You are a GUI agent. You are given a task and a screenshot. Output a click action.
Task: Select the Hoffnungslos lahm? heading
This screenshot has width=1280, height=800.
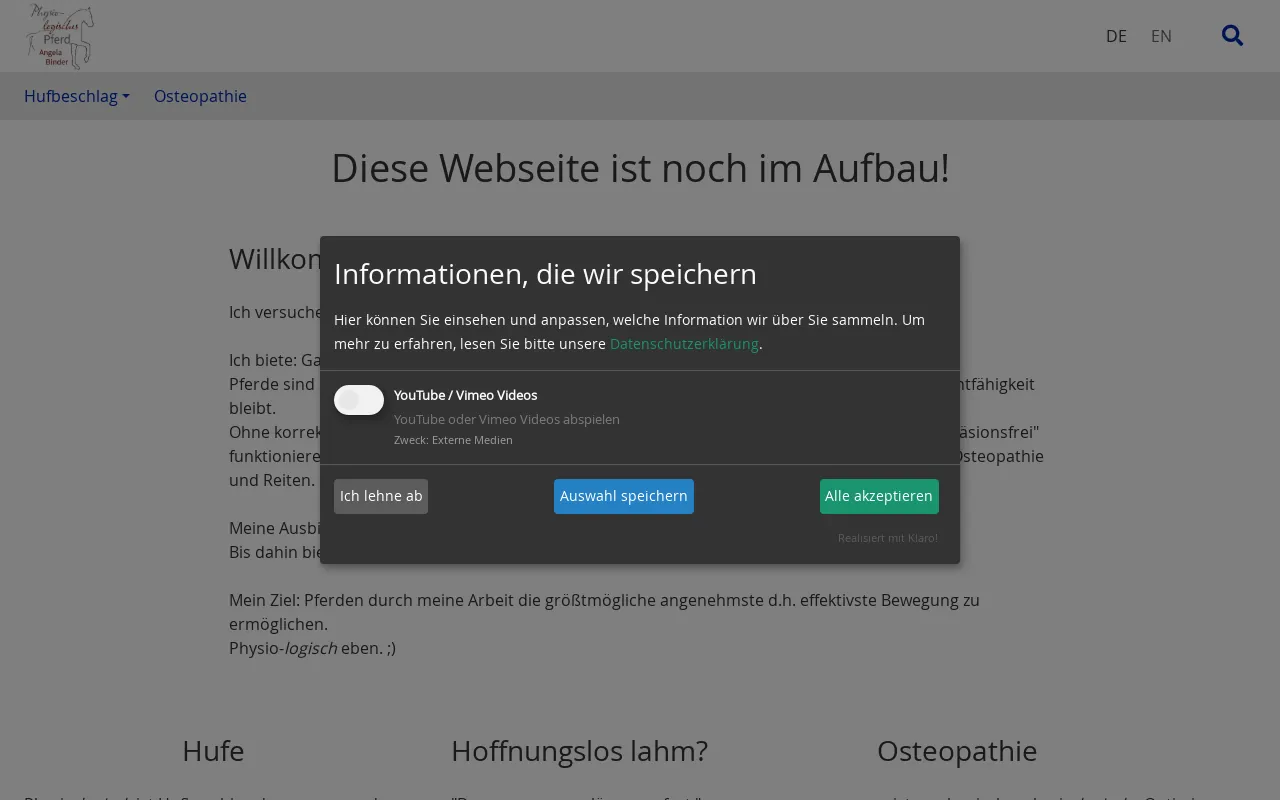pyautogui.click(x=579, y=751)
